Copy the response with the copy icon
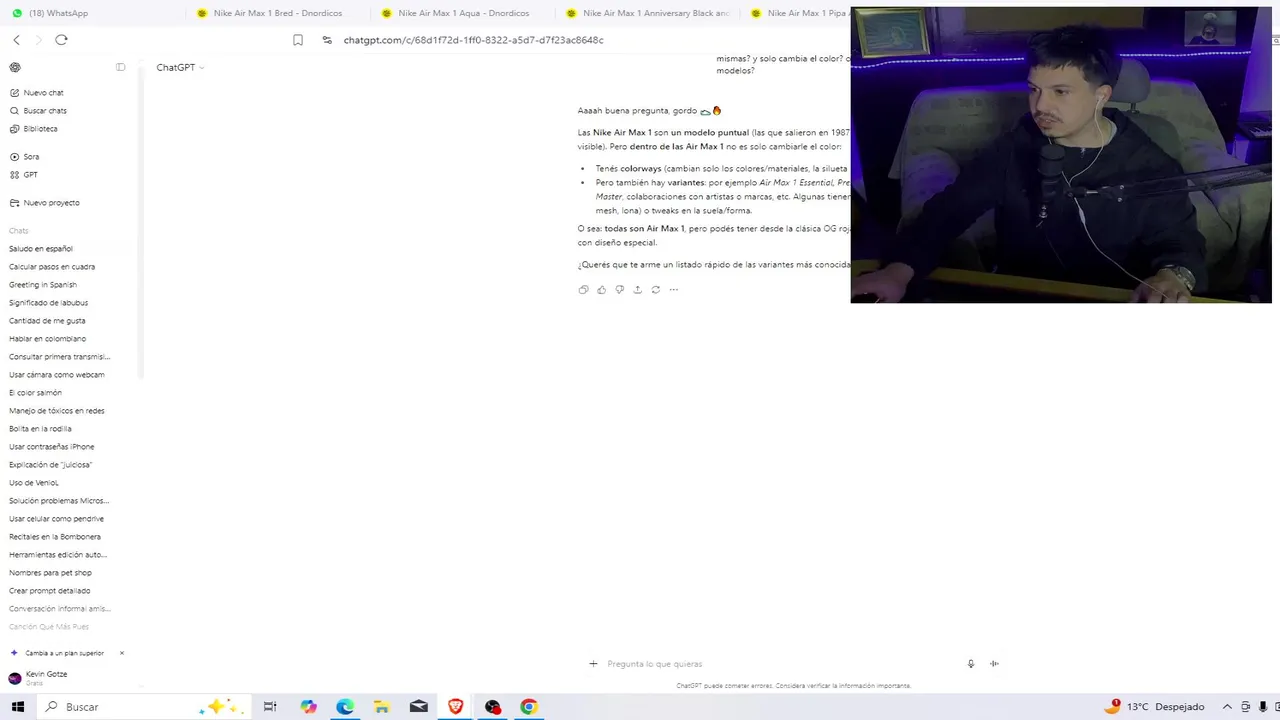 pos(583,290)
